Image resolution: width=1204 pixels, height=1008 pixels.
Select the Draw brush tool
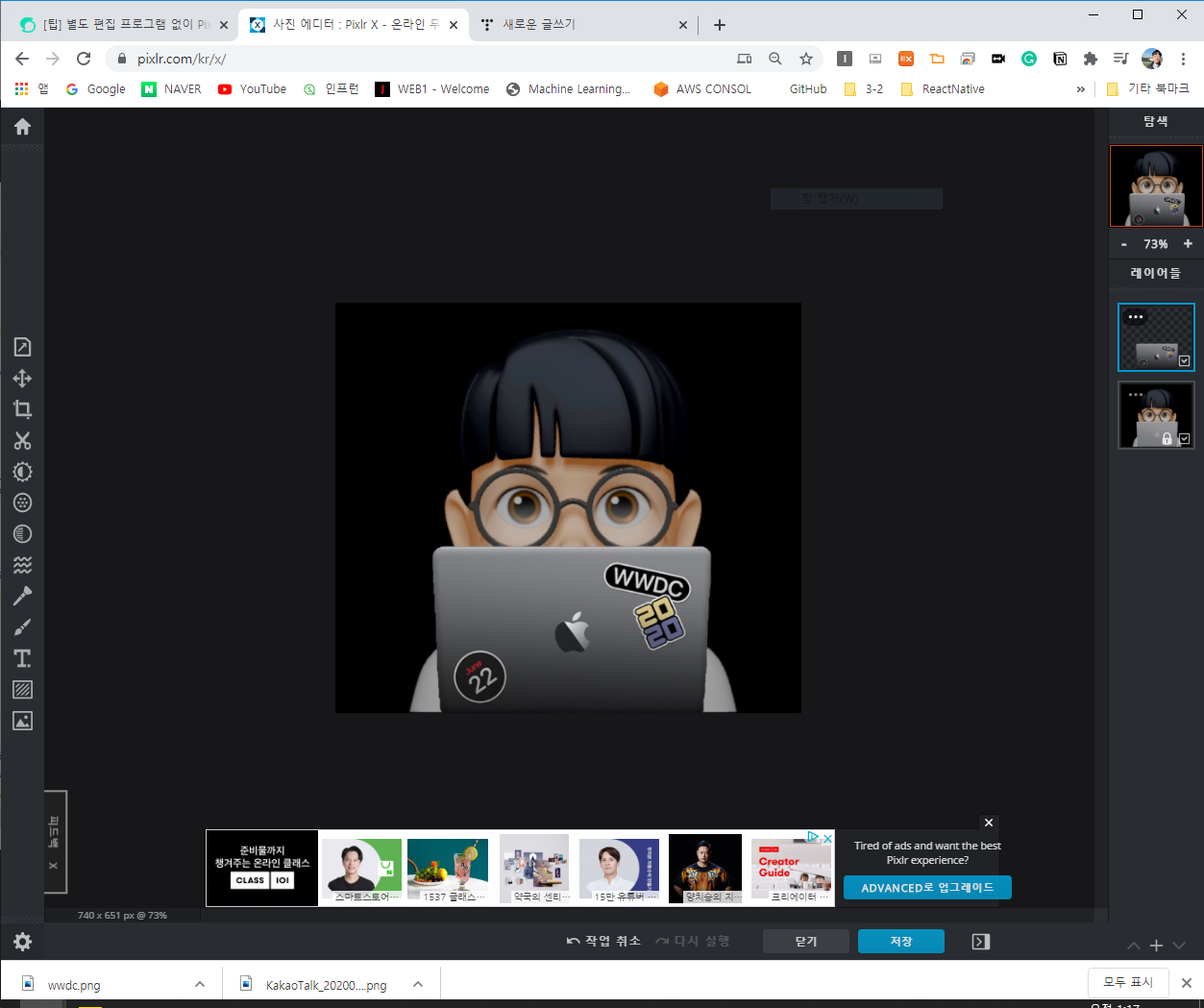pos(22,627)
